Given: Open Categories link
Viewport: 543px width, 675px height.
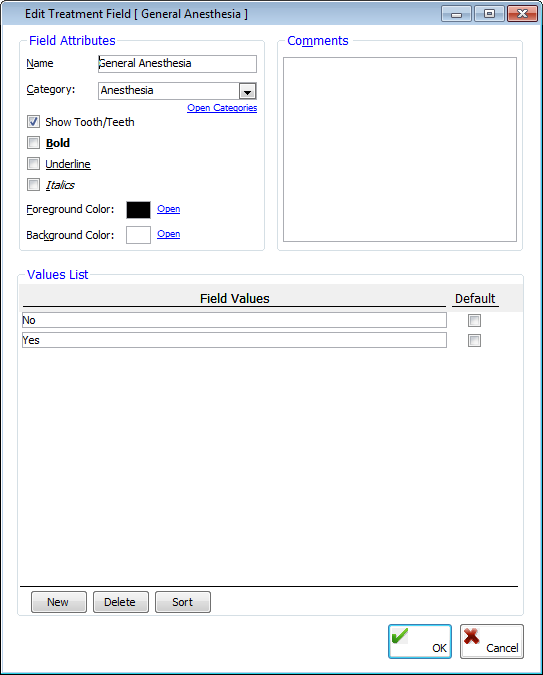Looking at the screenshot, I should pos(222,108).
